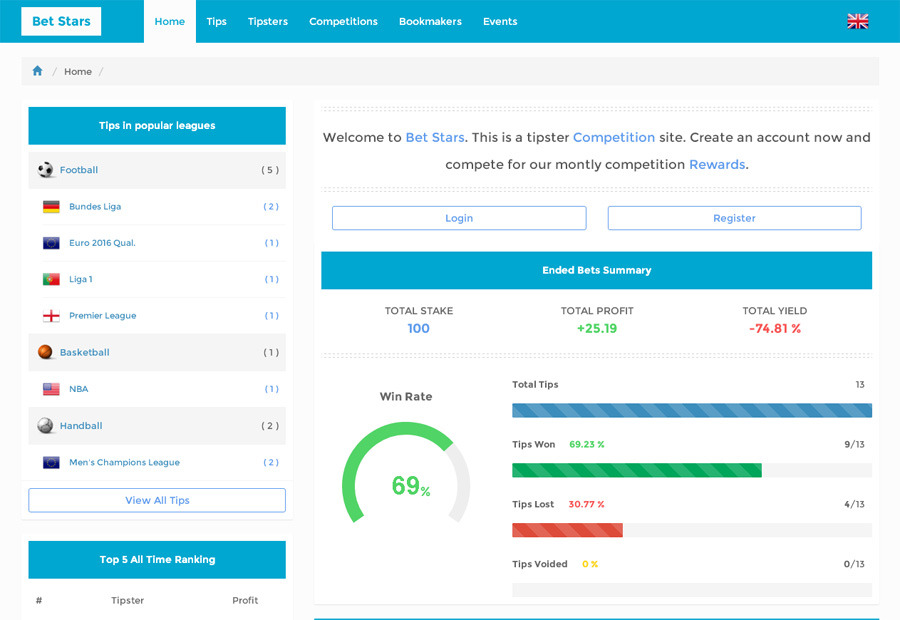Click the red Tips Lost progress bar
900x620 pixels.
point(567,530)
